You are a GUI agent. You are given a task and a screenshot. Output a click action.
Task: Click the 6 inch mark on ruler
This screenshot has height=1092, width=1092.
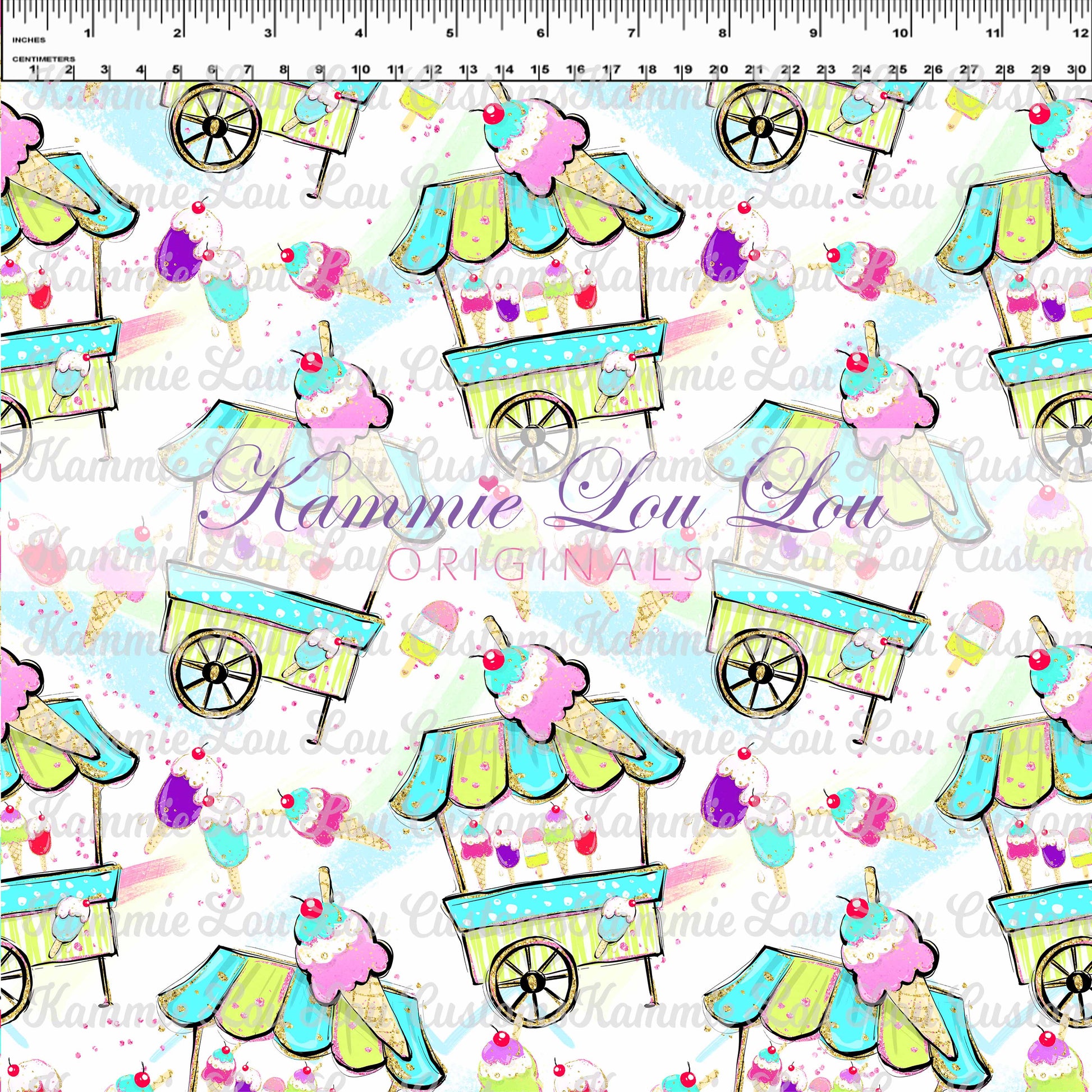click(540, 33)
